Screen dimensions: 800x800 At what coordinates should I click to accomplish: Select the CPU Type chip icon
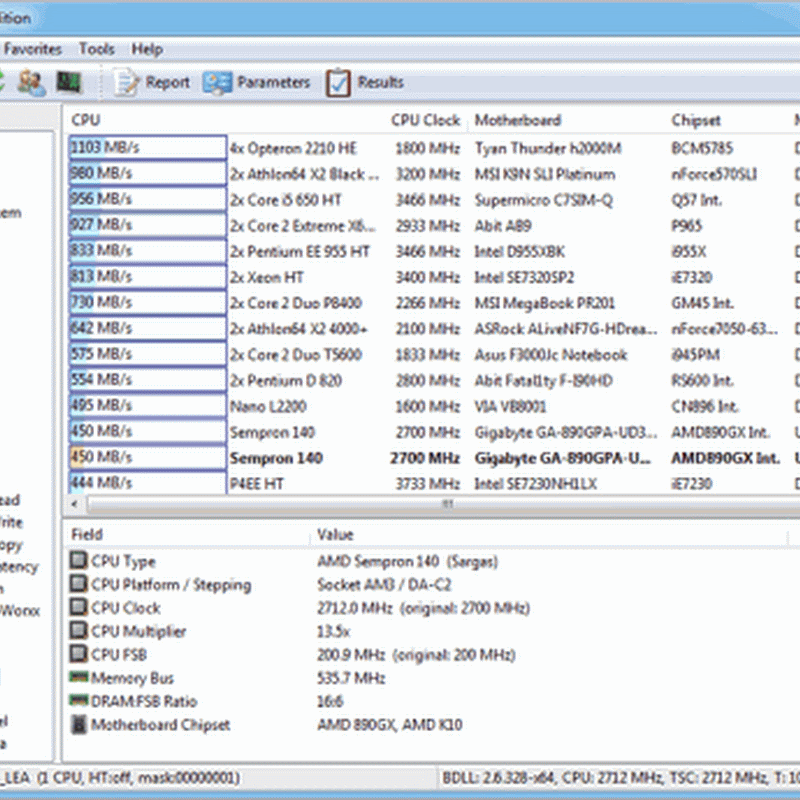pyautogui.click(x=78, y=562)
